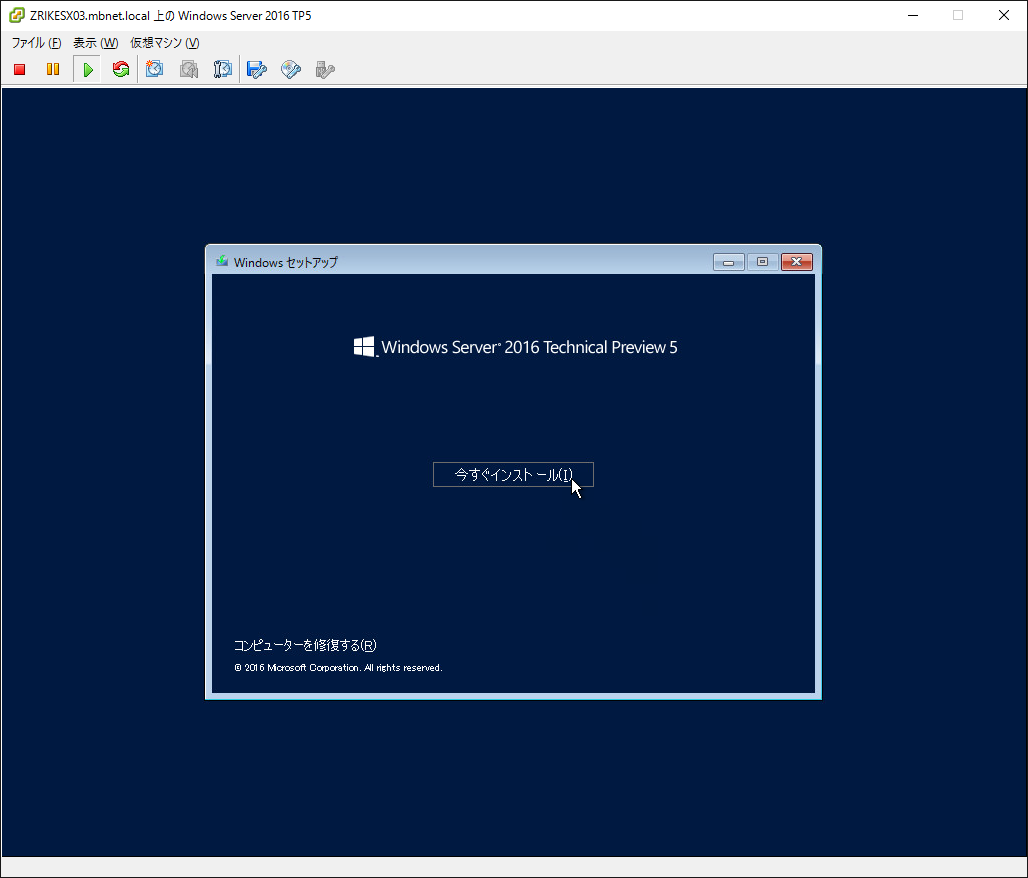Click the Windows セットアップ title bar icon

pyautogui.click(x=221, y=262)
